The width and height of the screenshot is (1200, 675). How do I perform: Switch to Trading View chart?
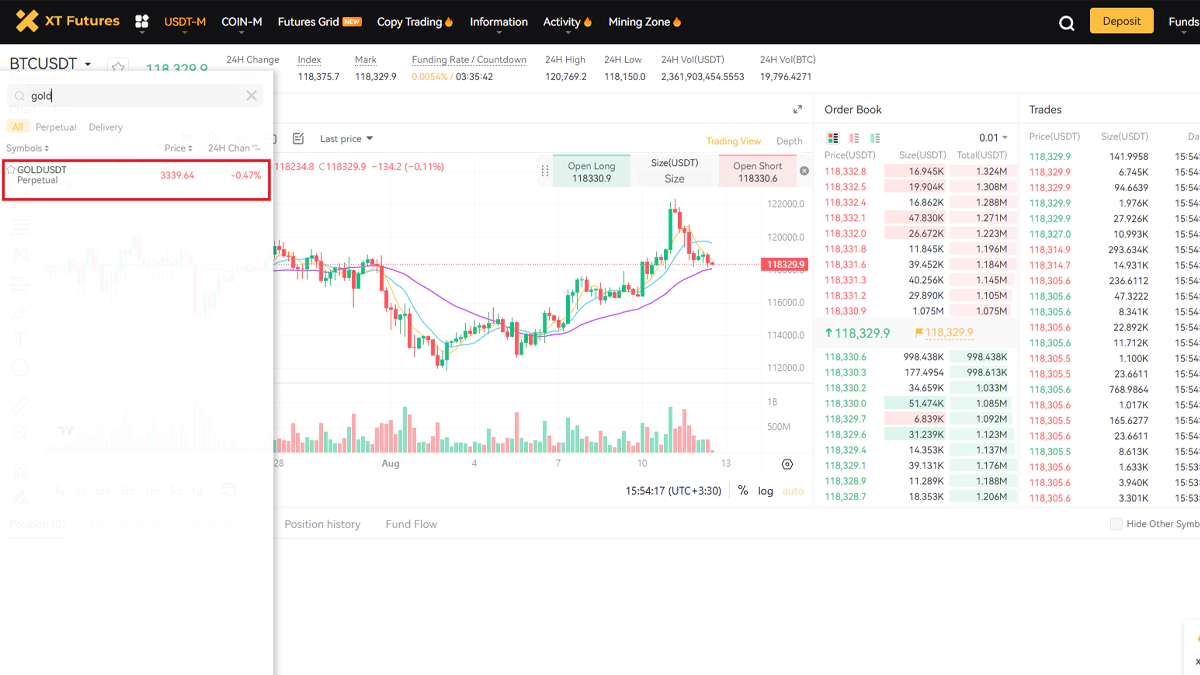pyautogui.click(x=733, y=141)
